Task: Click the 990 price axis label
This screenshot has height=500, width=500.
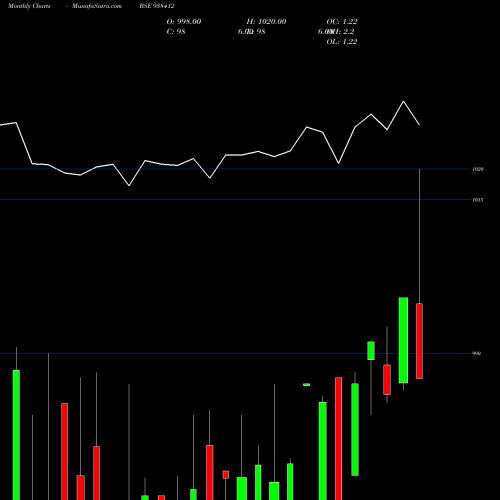Action: [477, 353]
